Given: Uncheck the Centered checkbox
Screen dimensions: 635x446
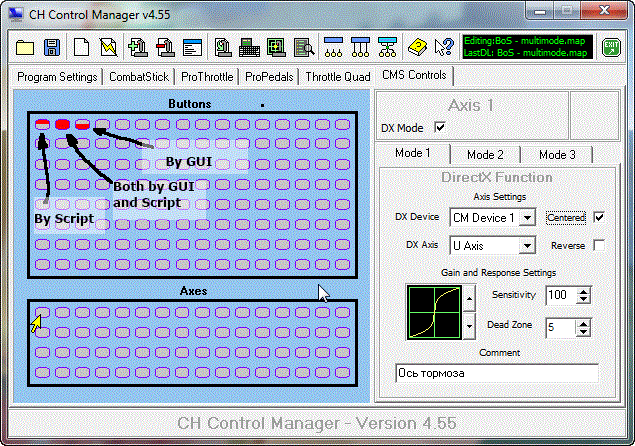Looking at the screenshot, I should [x=599, y=218].
